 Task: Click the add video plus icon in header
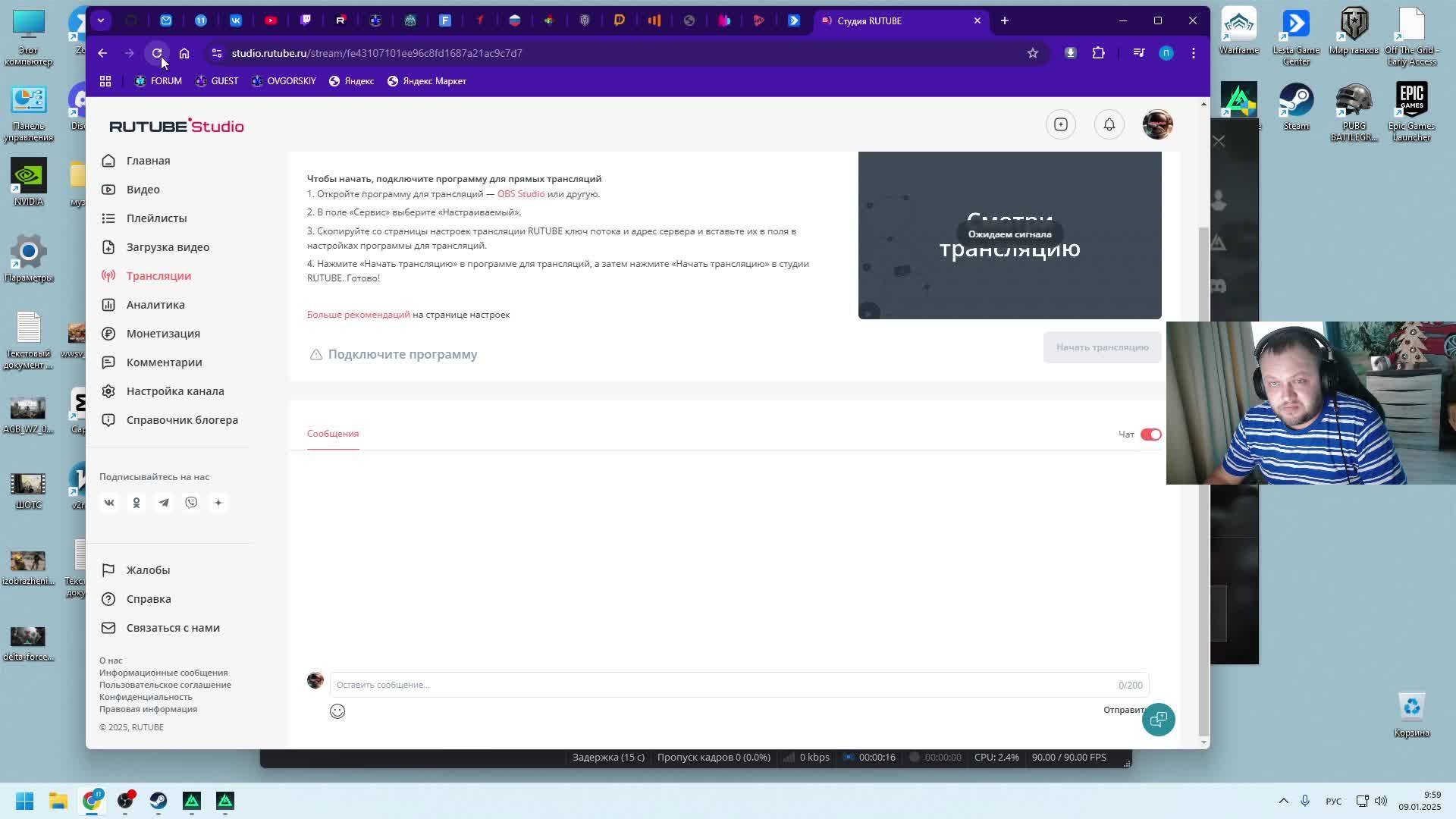point(1060,124)
